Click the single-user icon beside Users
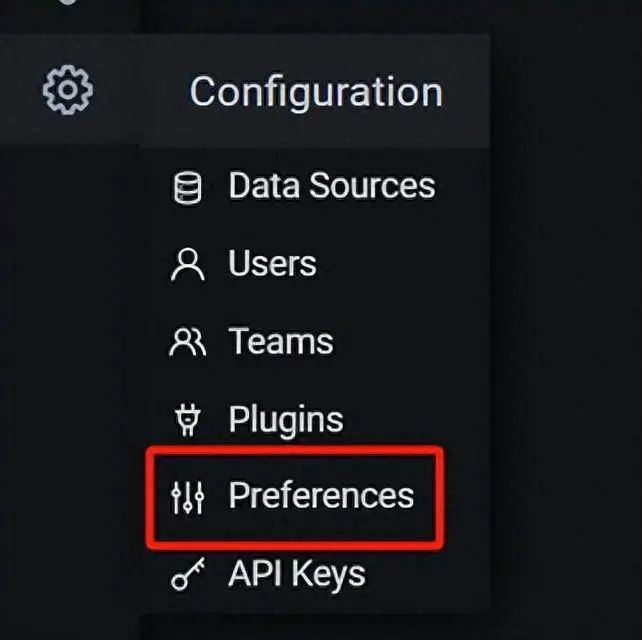 tap(187, 265)
